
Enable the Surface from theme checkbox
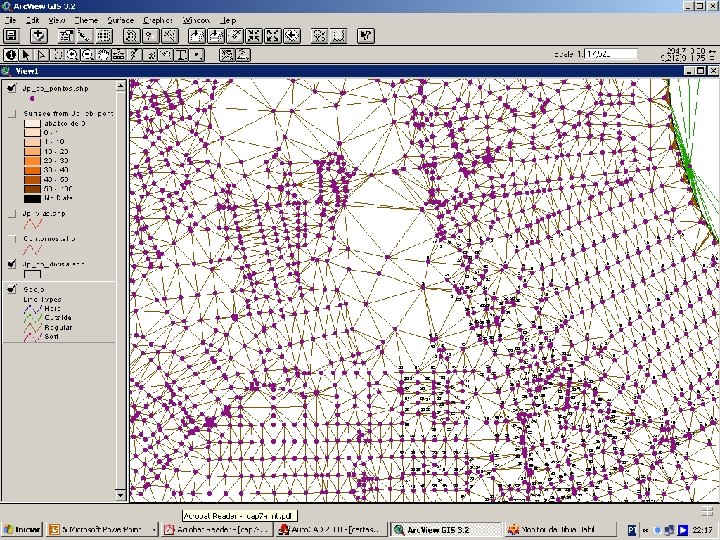tap(12, 114)
